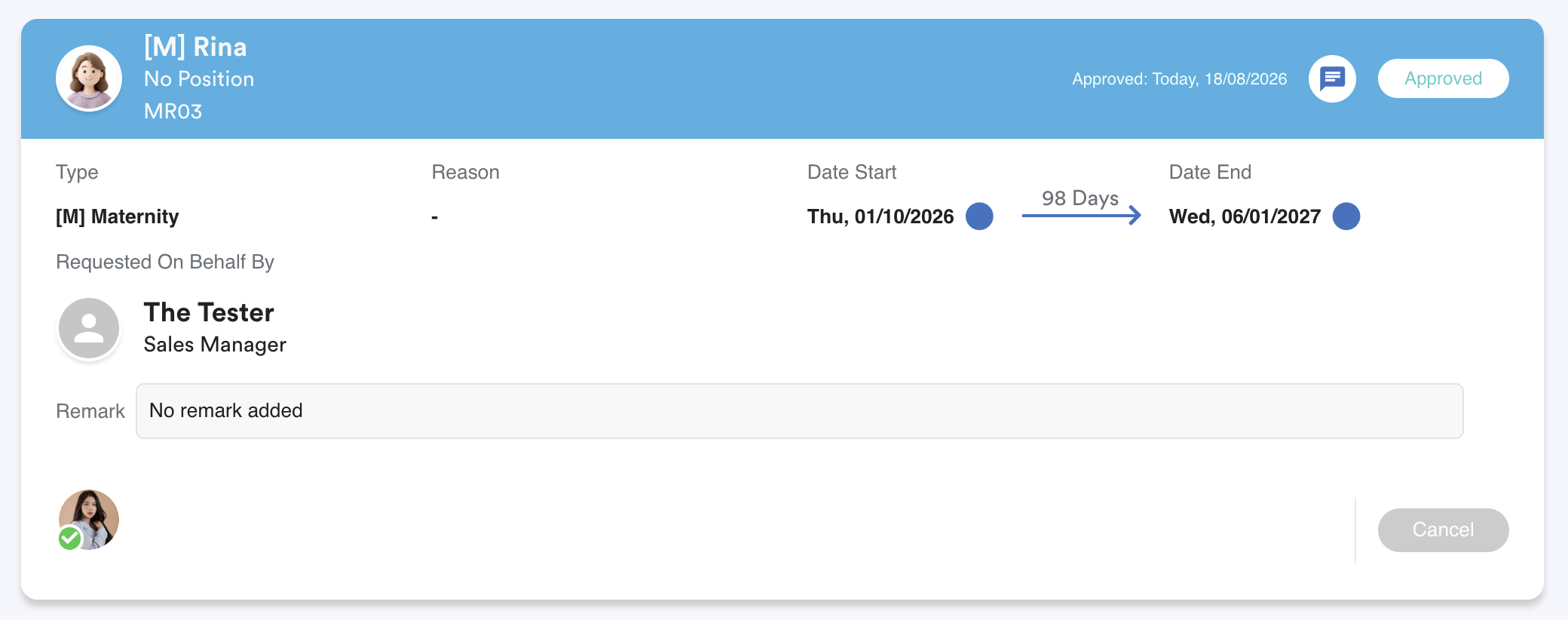Click the No Position label under Rina
The image size is (1568, 620).
click(x=199, y=79)
